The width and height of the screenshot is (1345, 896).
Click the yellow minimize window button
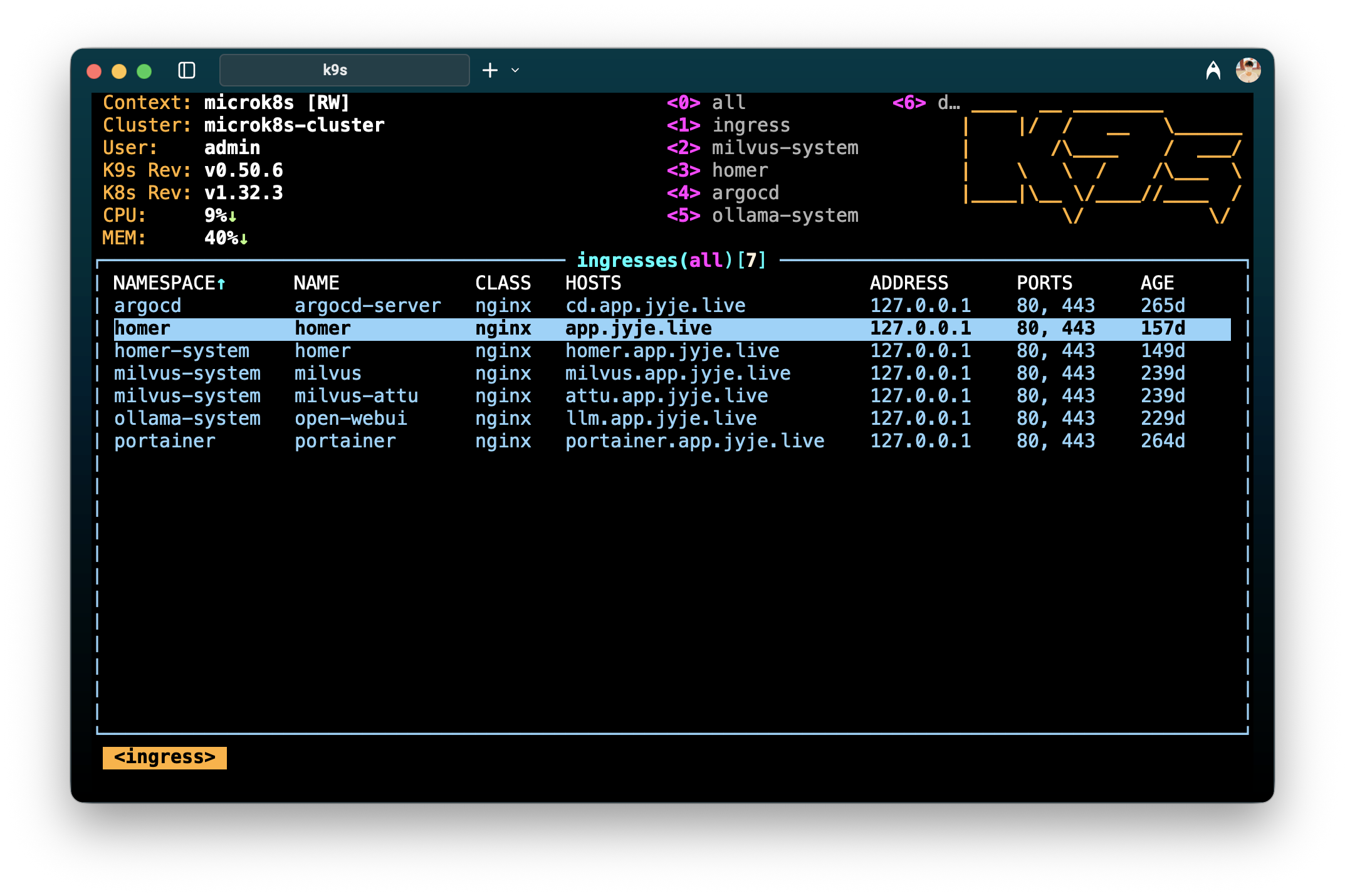[x=119, y=71]
